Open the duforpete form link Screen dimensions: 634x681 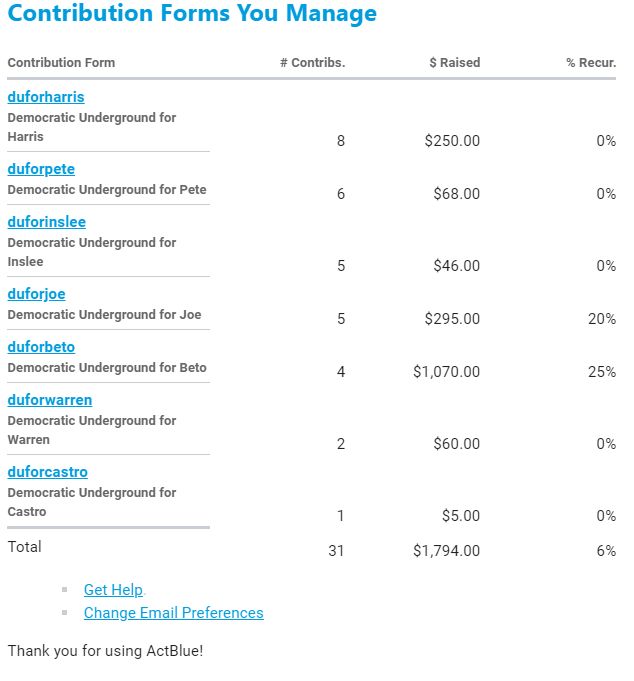tap(41, 169)
